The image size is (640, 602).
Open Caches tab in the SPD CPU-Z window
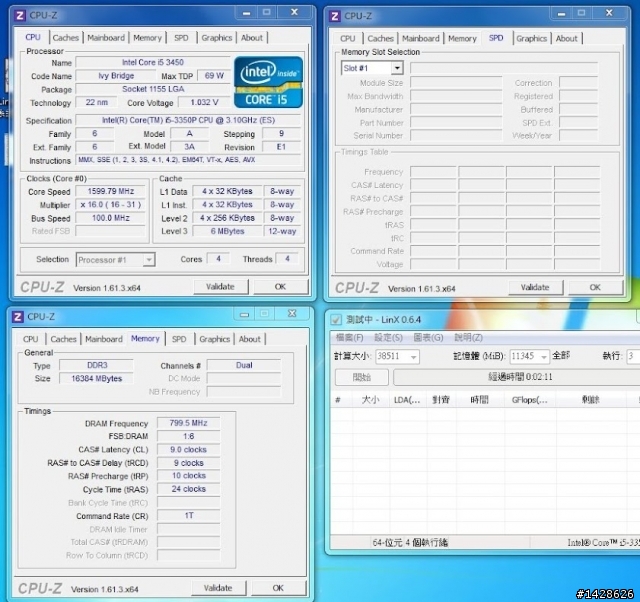tap(380, 39)
